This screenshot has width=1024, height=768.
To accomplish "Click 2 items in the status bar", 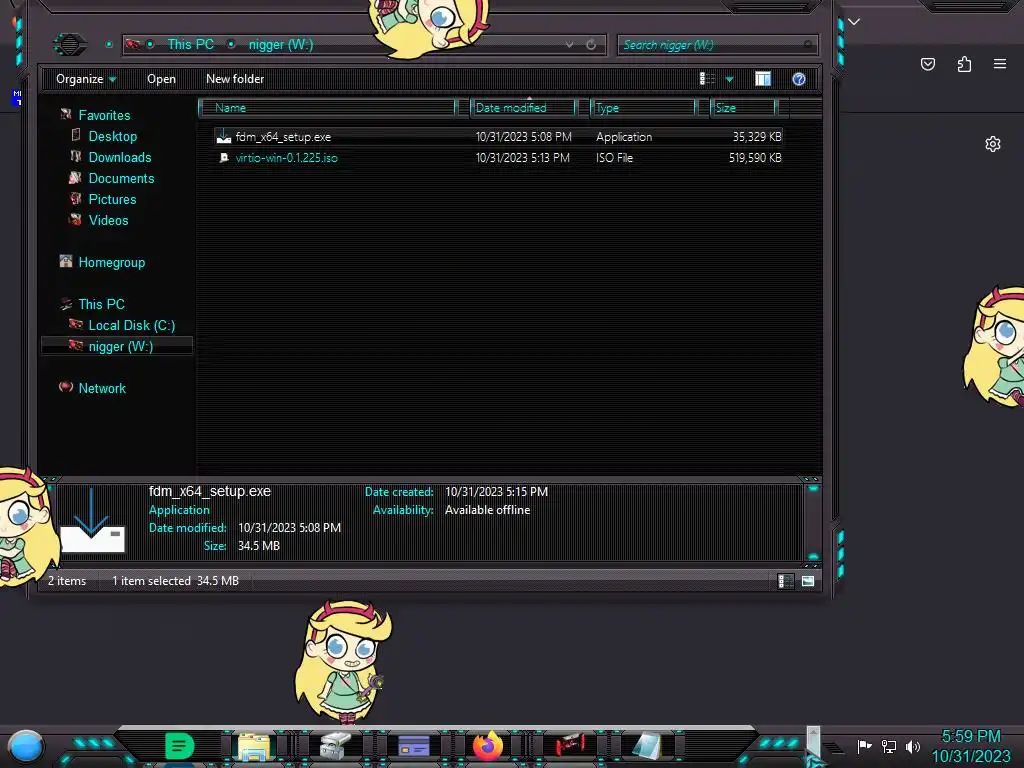I will point(67,581).
